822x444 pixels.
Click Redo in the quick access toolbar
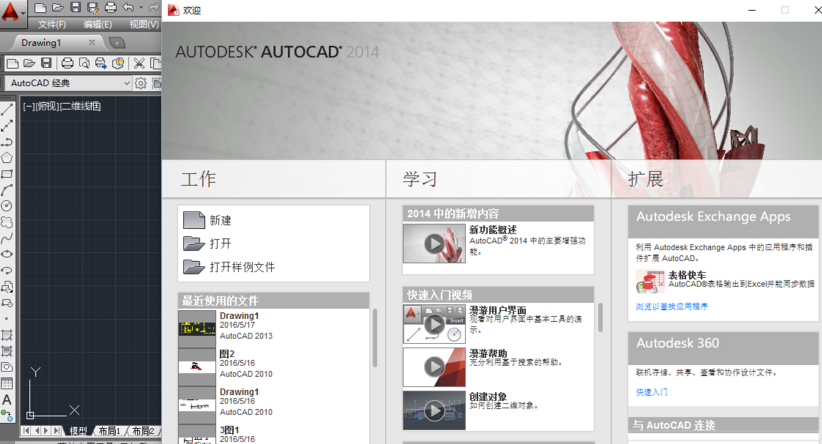point(153,7)
